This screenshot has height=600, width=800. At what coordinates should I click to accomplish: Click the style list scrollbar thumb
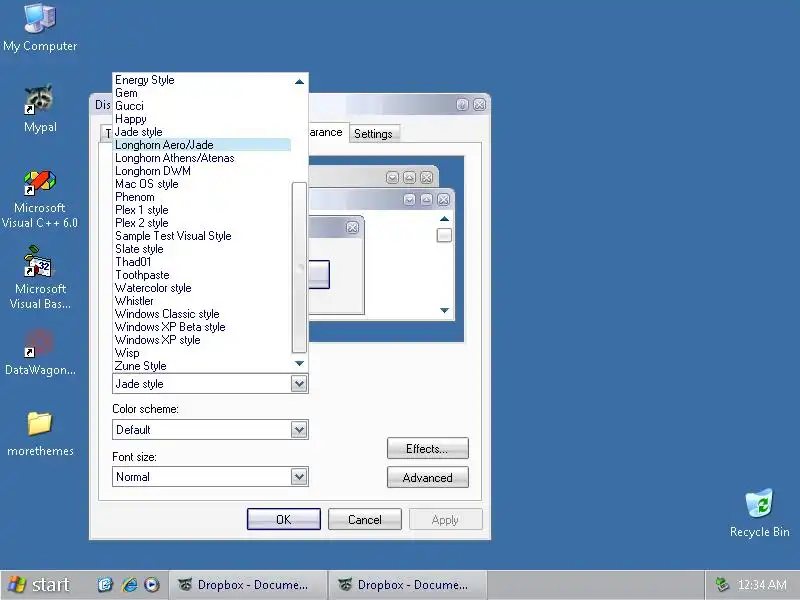pyautogui.click(x=299, y=267)
